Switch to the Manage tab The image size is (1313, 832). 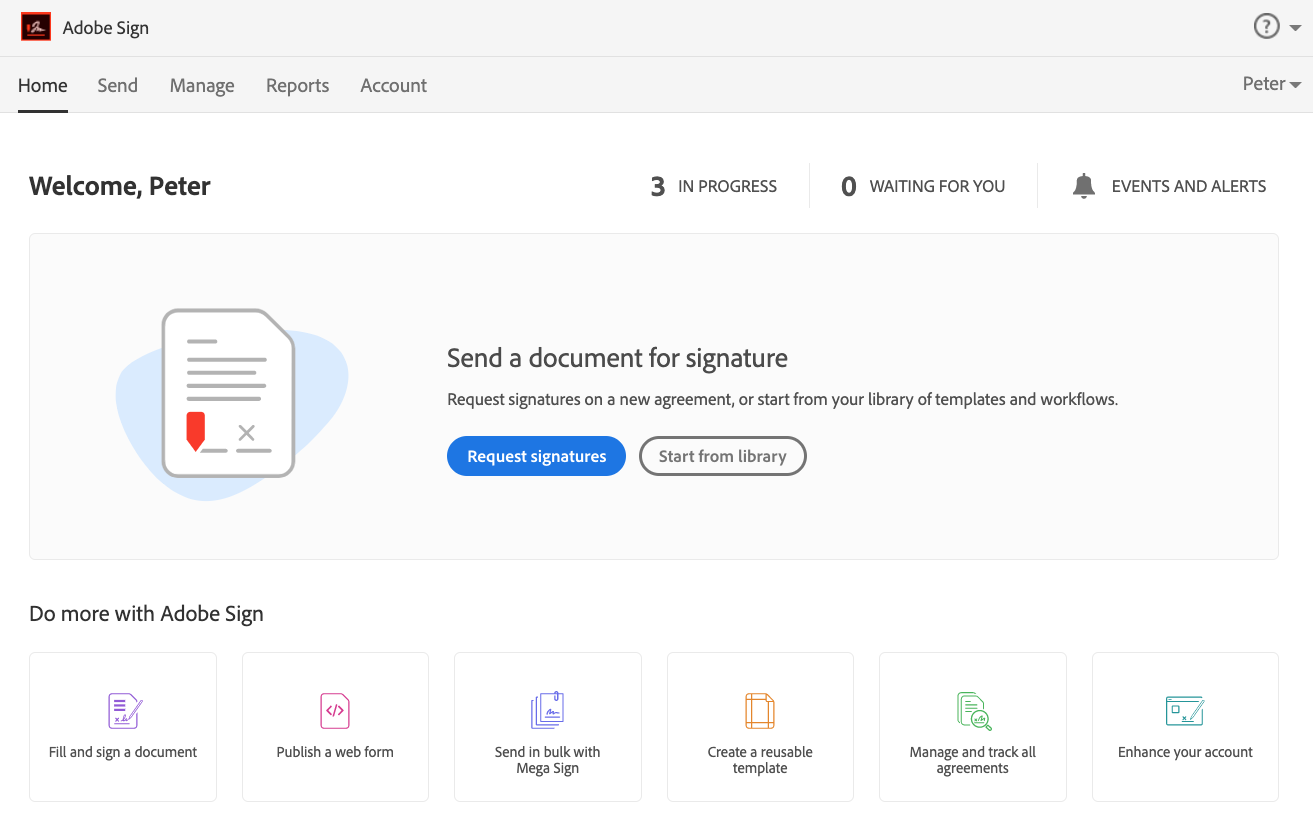[x=202, y=86]
